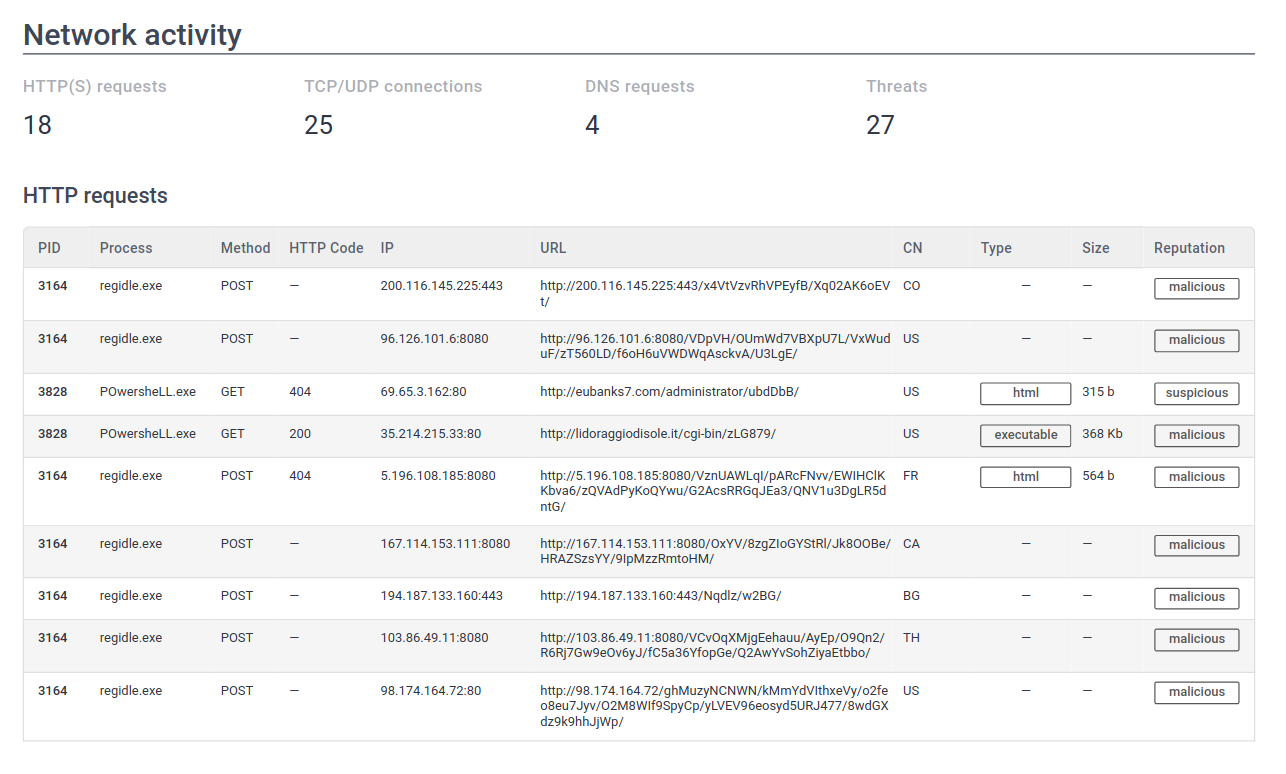Click the TCP/UDP connections count 25
1286x774 pixels.
[x=318, y=125]
